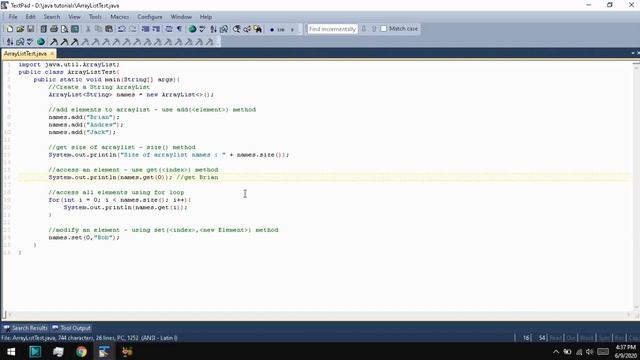The height and width of the screenshot is (360, 640).
Task: Open the Edit menu
Action: click(30, 17)
